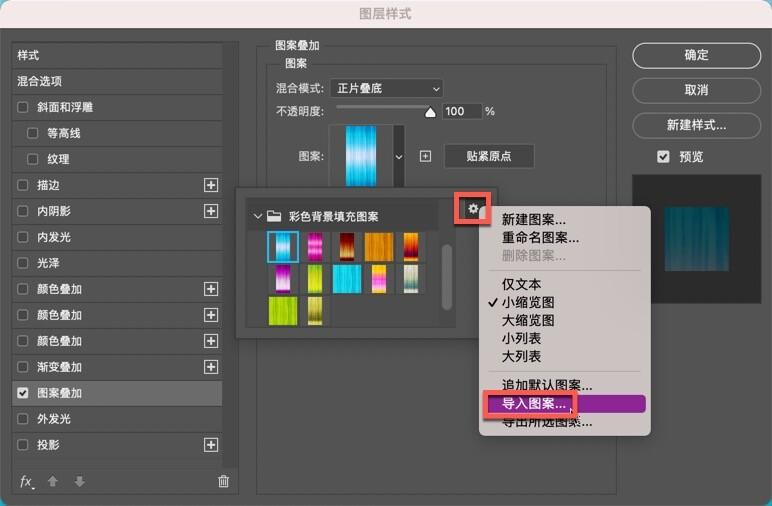Enable the 内阴影 checkbox

coord(23,211)
